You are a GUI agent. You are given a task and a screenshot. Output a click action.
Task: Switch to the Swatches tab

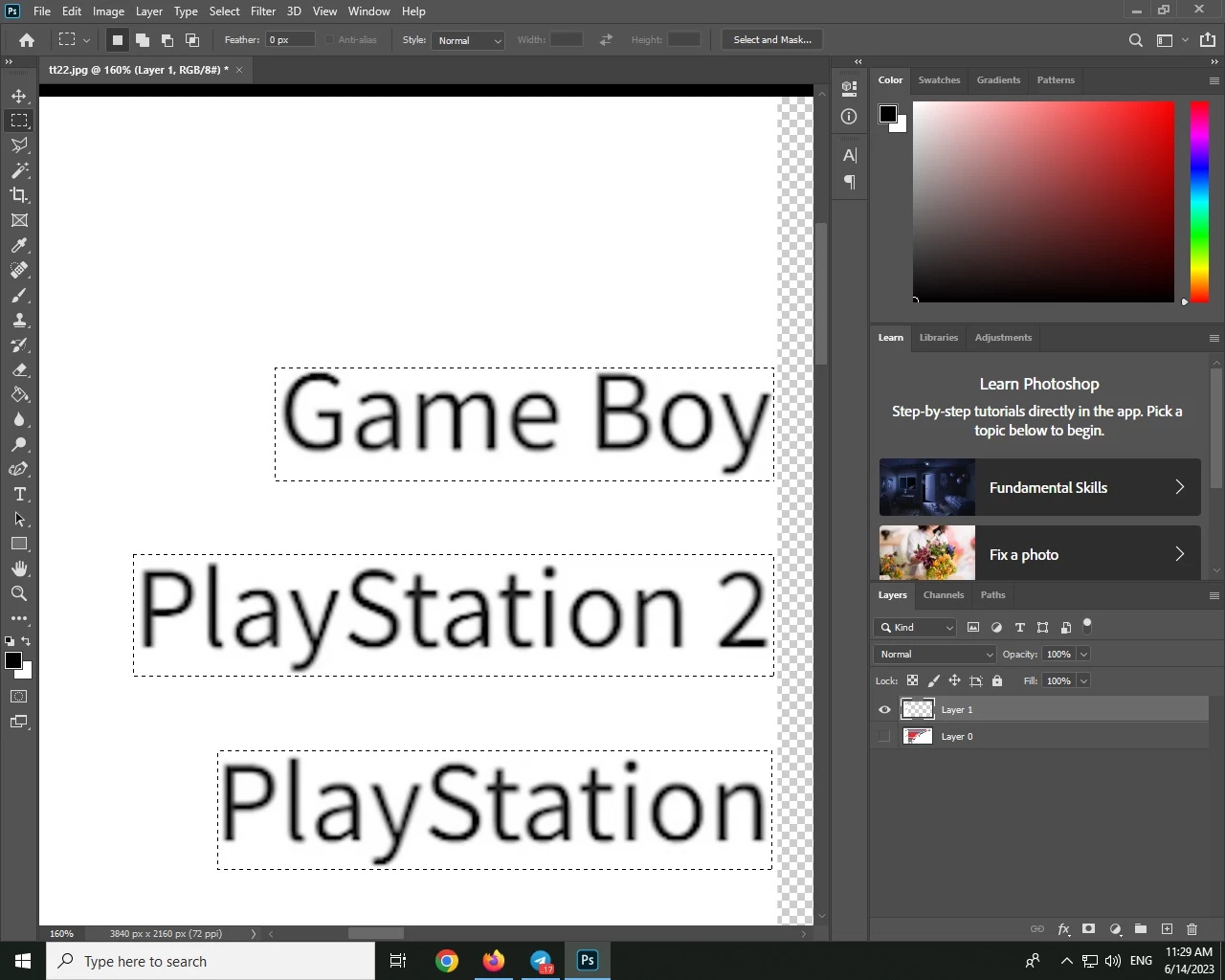[939, 80]
